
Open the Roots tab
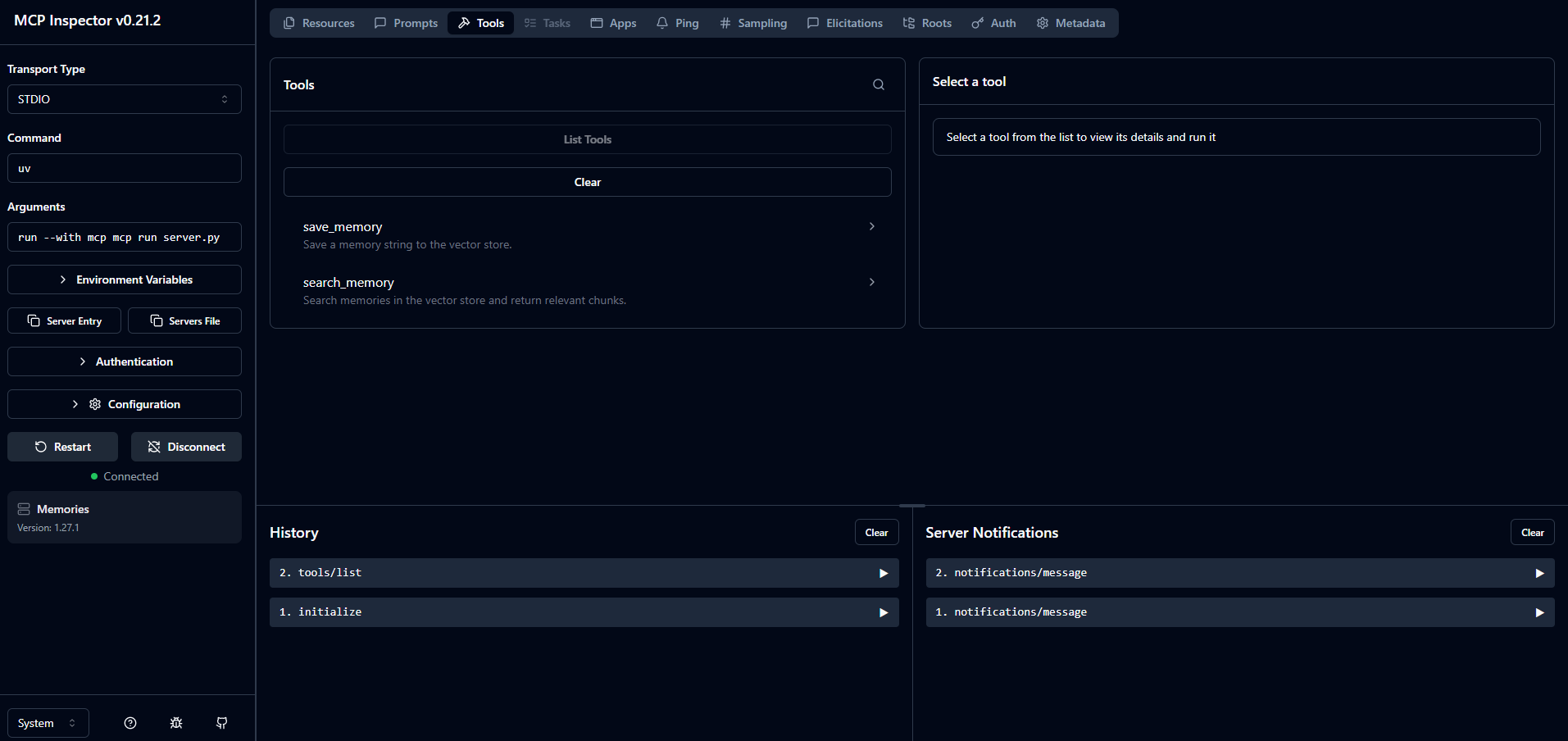(927, 23)
